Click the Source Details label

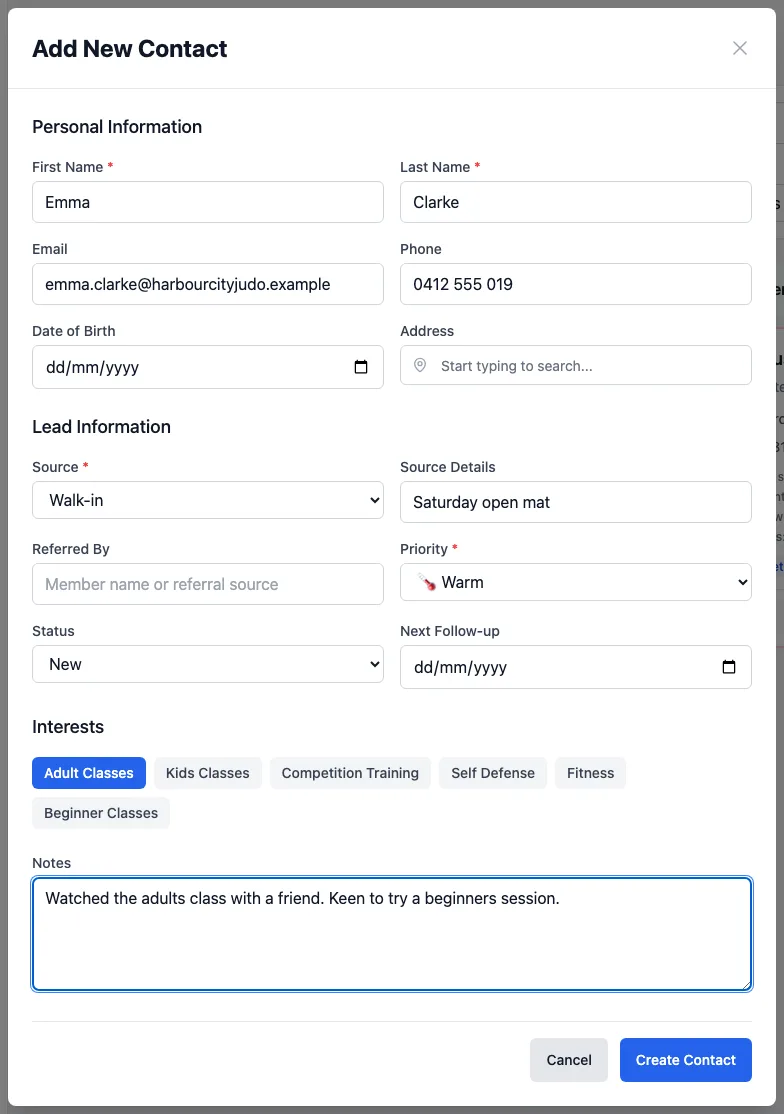pyautogui.click(x=447, y=467)
